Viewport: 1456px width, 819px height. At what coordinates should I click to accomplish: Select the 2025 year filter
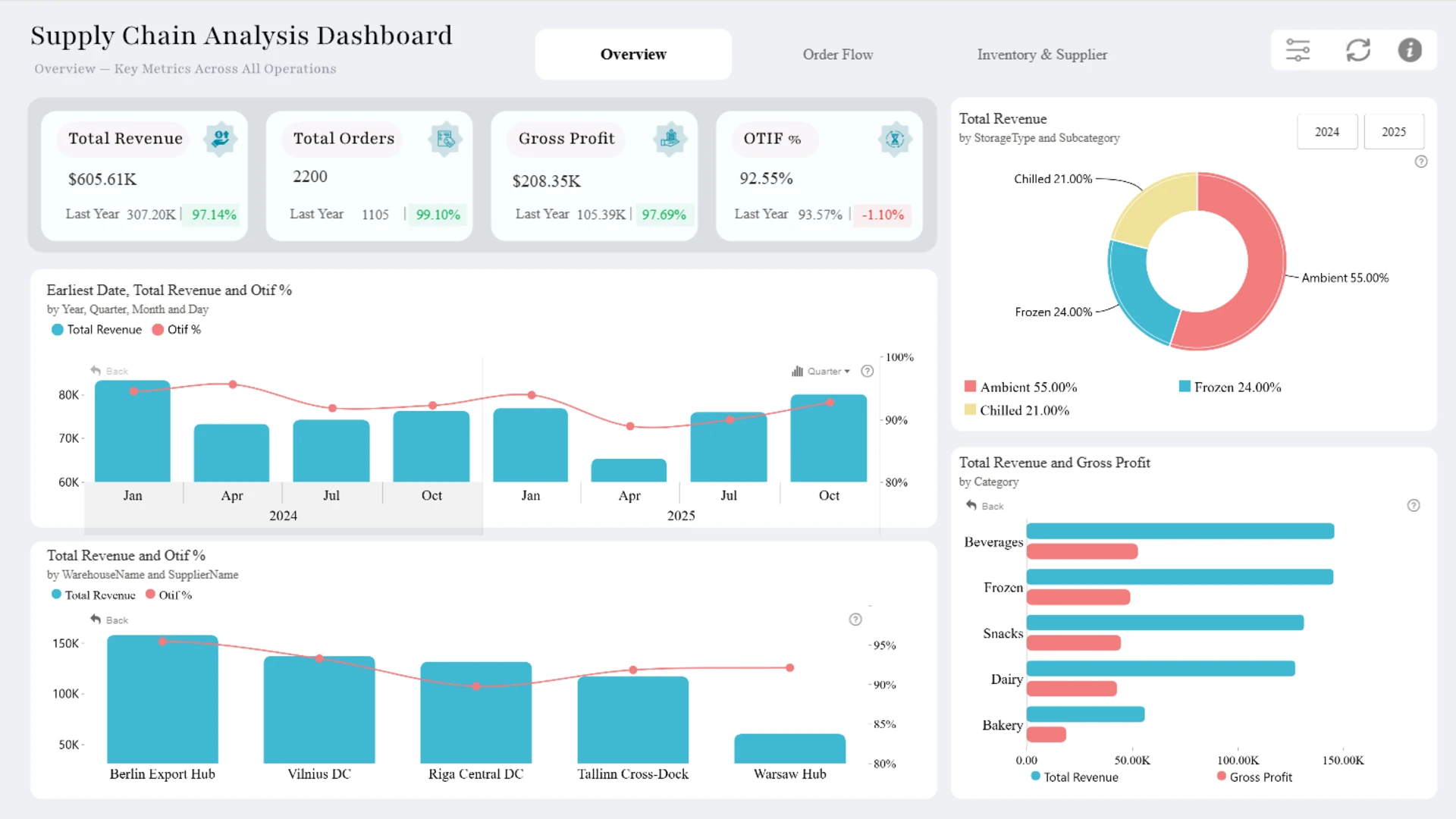[x=1394, y=132]
